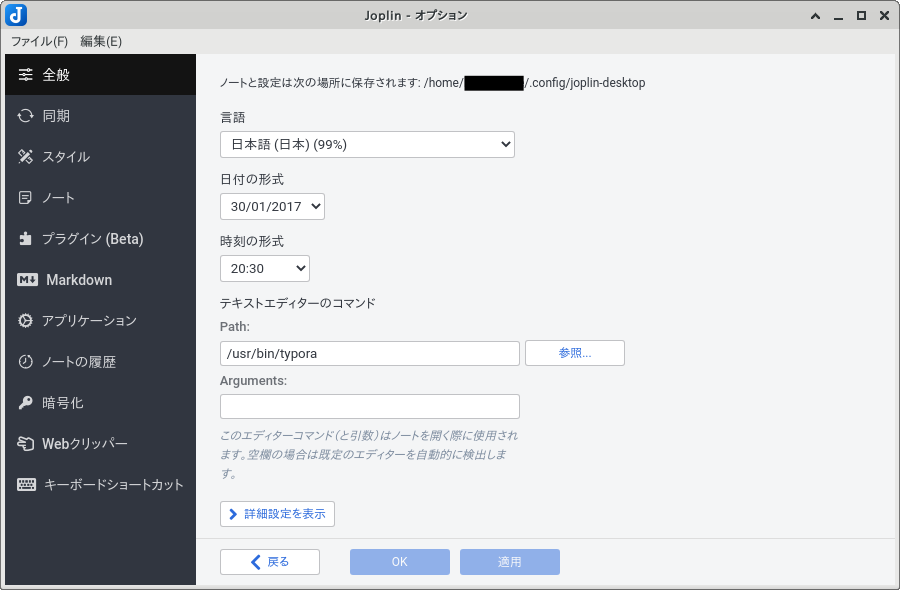
Task: Maximize the Joplin options window
Action: click(x=862, y=16)
